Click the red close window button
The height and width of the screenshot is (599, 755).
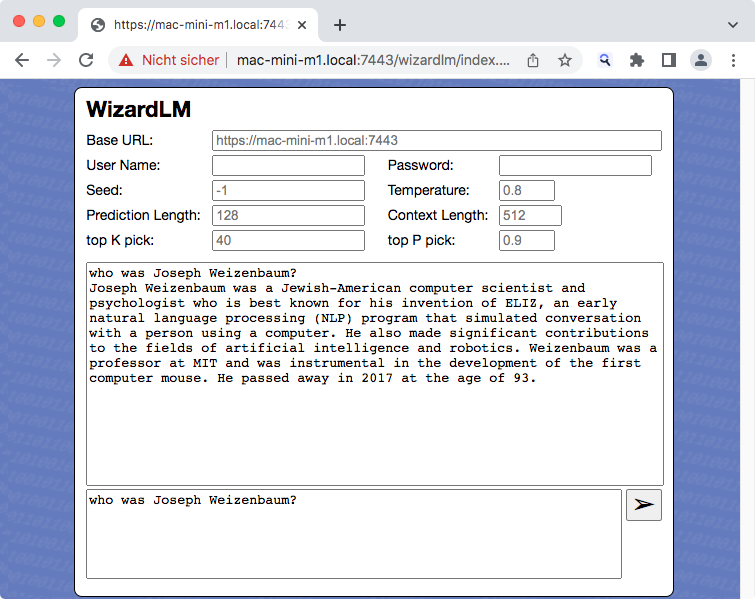click(19, 21)
